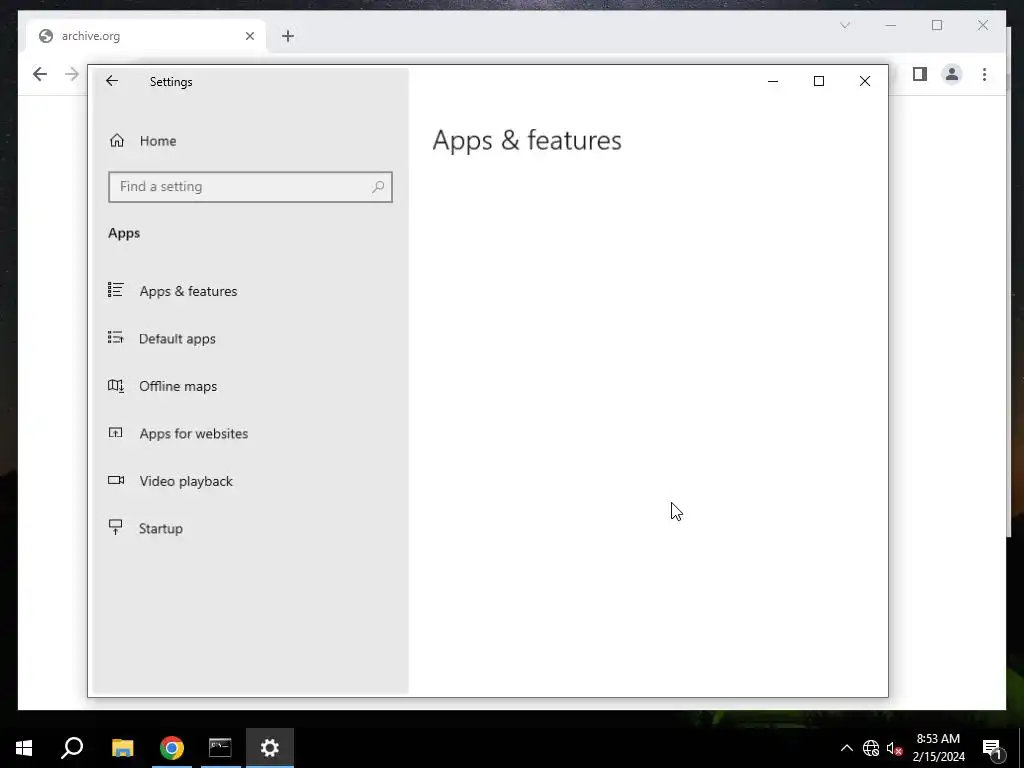Viewport: 1024px width, 768px height.
Task: Toggle Chrome's side panel icon
Action: click(x=920, y=74)
